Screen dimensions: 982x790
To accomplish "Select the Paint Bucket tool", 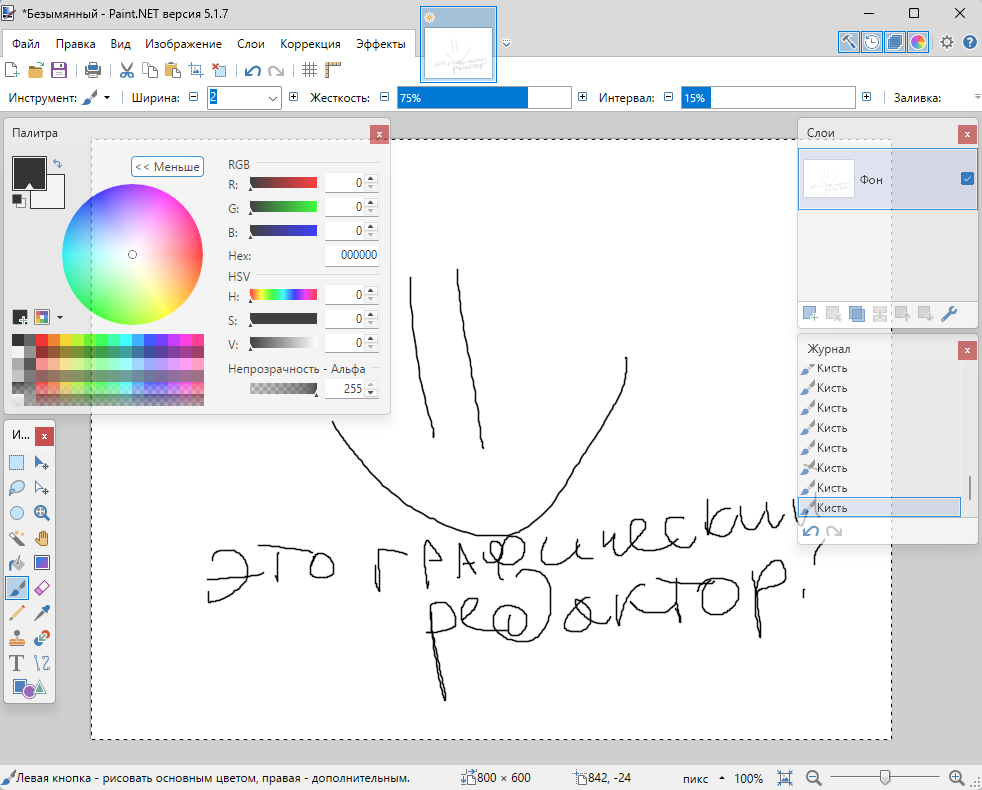I will pos(17,563).
